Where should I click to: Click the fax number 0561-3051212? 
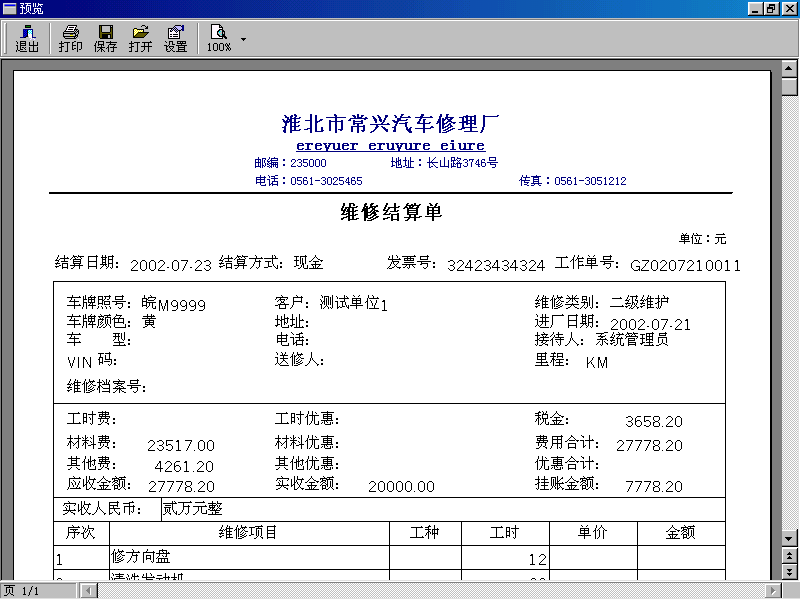click(590, 181)
